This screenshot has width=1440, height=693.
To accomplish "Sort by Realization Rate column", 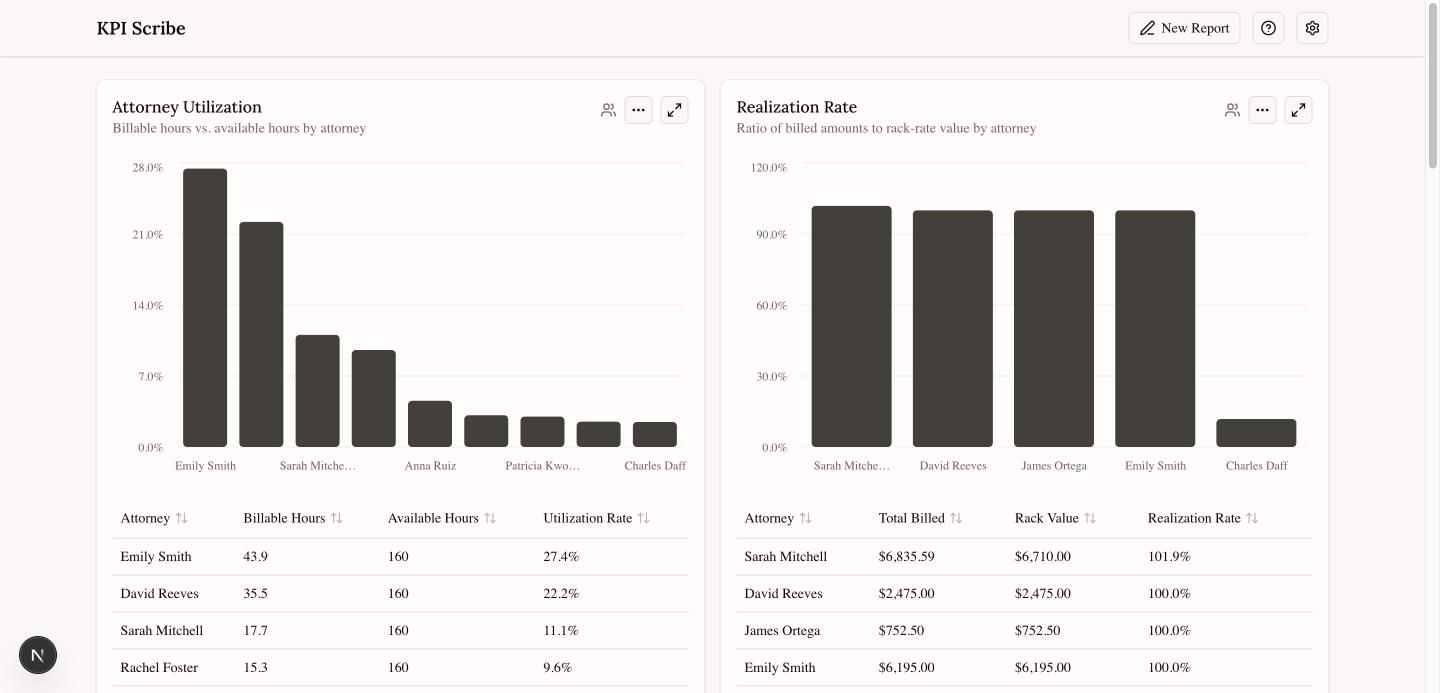I will tap(1203, 518).
